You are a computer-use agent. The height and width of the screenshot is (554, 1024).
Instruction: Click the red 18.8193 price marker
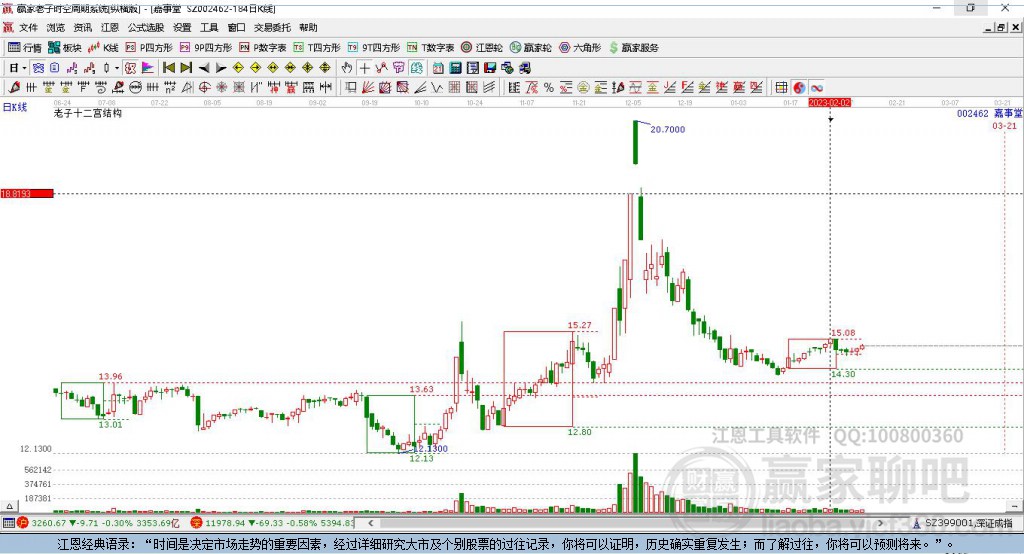(26, 193)
